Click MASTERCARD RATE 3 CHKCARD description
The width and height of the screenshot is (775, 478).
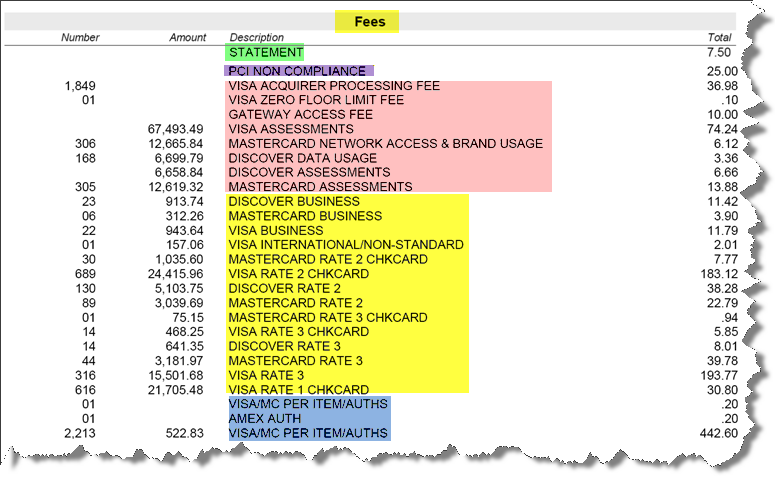328,317
